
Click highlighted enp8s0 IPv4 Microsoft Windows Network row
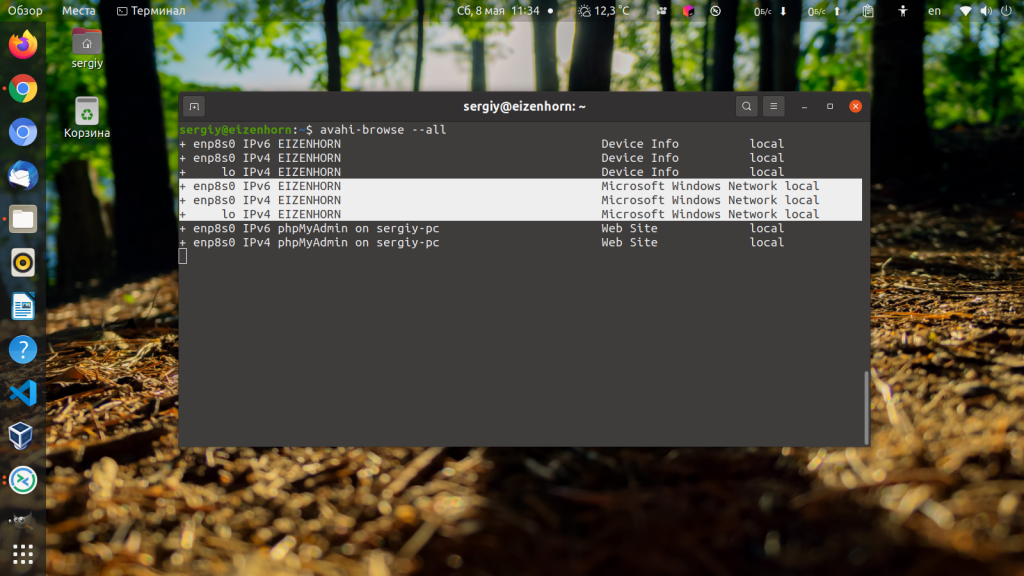[520, 200]
